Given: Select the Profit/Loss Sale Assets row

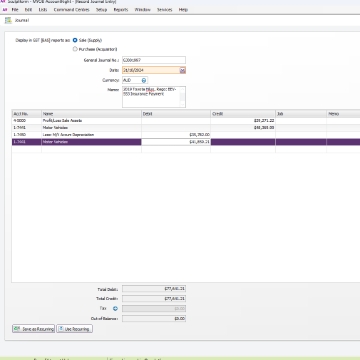Looking at the screenshot, I should coord(186,121).
